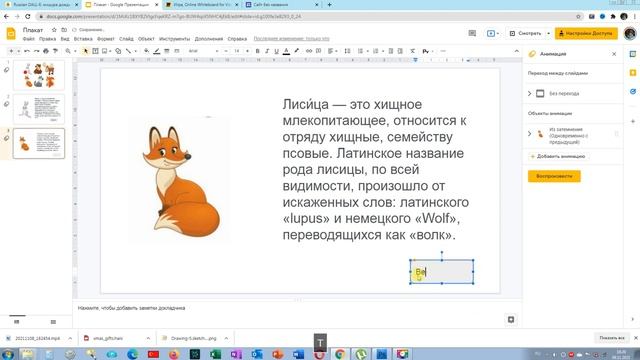Expand the Из затемнения animation entry
Screen dimensions: 640x360
click(x=530, y=133)
